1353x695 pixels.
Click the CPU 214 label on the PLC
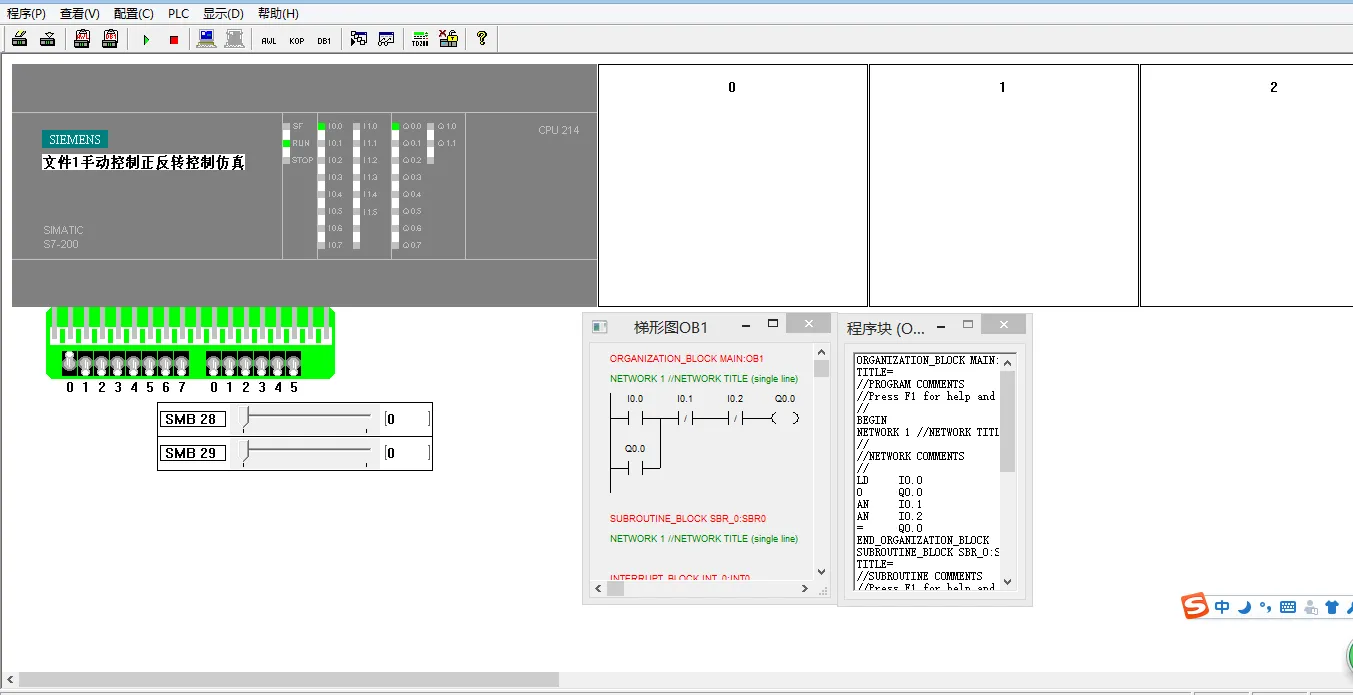(558, 130)
